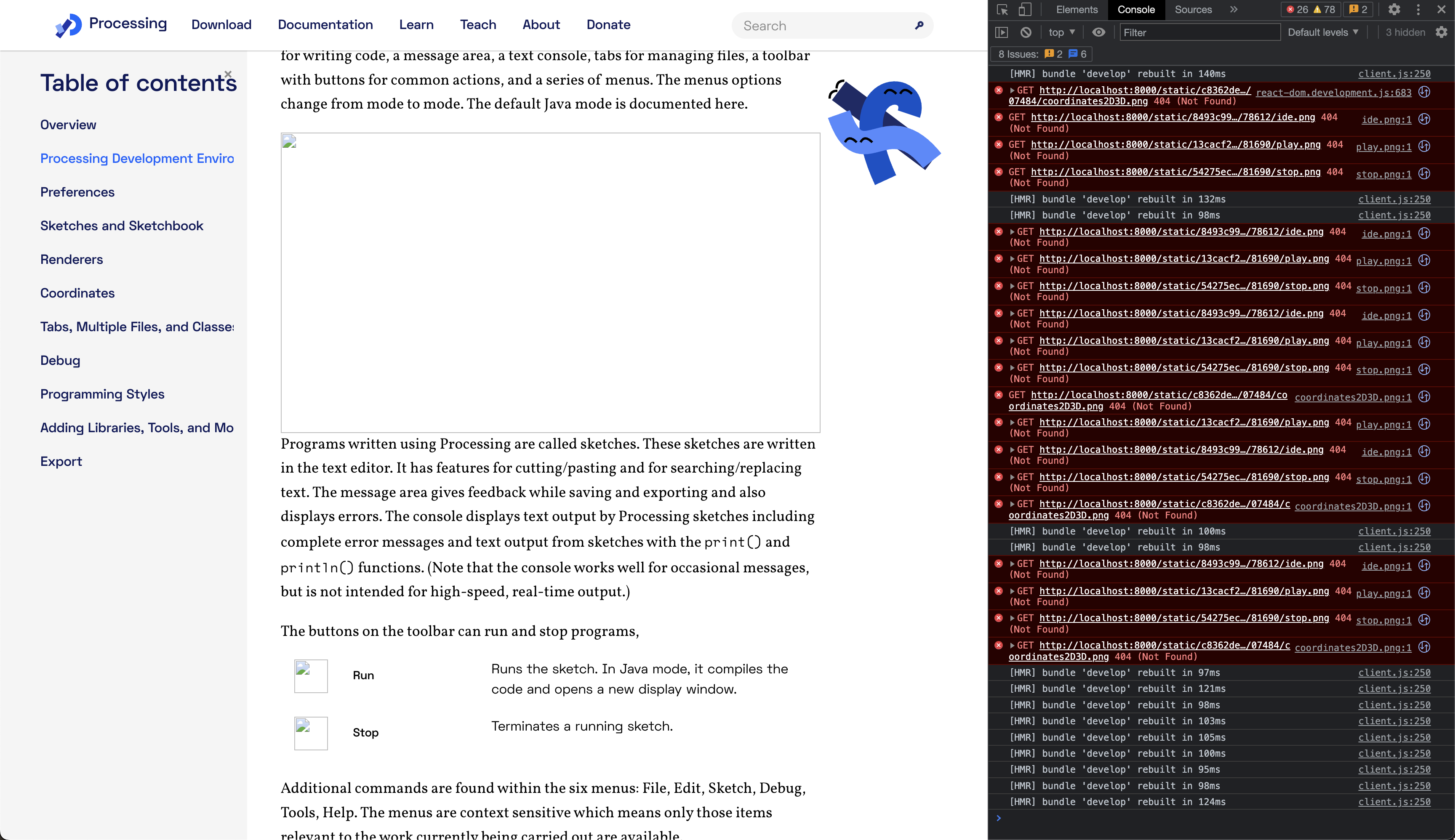Open DevTools settings gear icon

click(x=1394, y=9)
